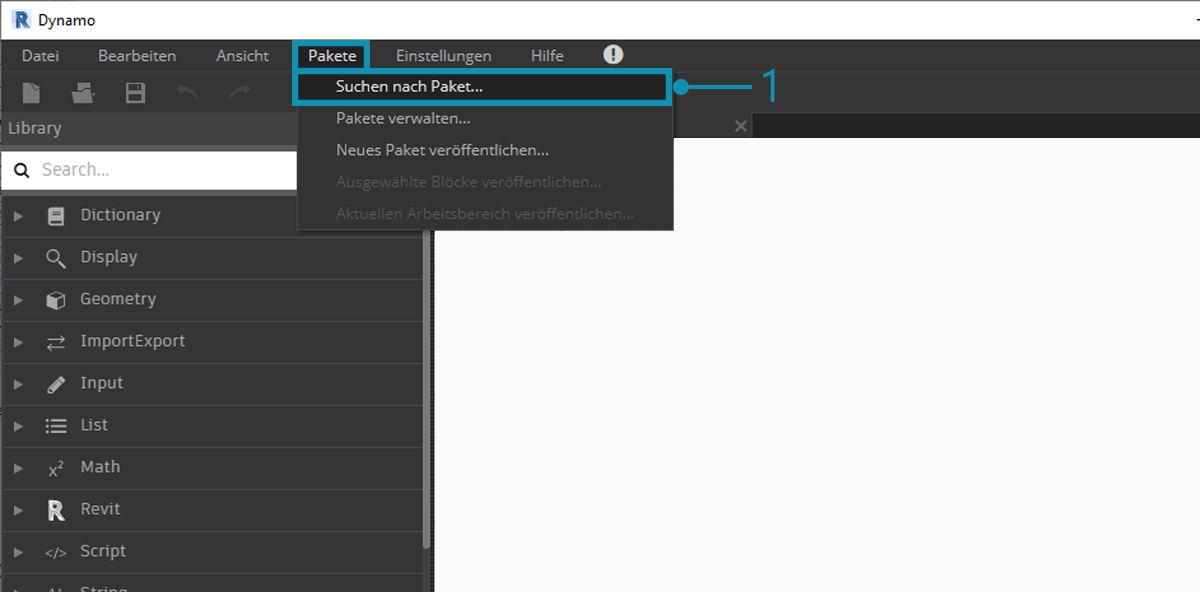
Task: Select the List library label
Action: 94,425
